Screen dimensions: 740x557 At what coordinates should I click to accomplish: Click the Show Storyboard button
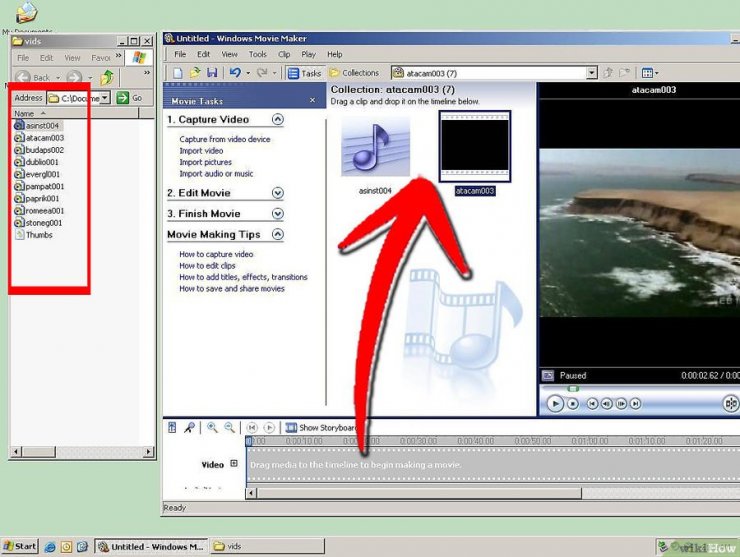[x=320, y=428]
